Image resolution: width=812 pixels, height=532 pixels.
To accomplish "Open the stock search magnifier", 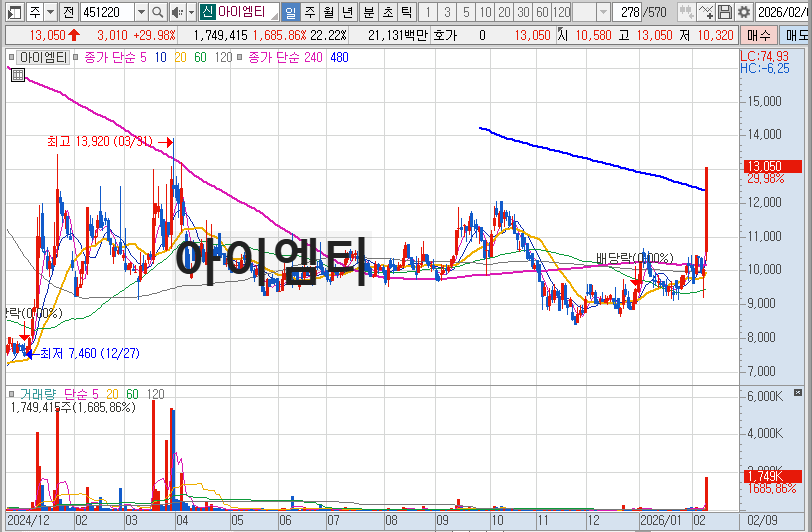I will tap(158, 11).
